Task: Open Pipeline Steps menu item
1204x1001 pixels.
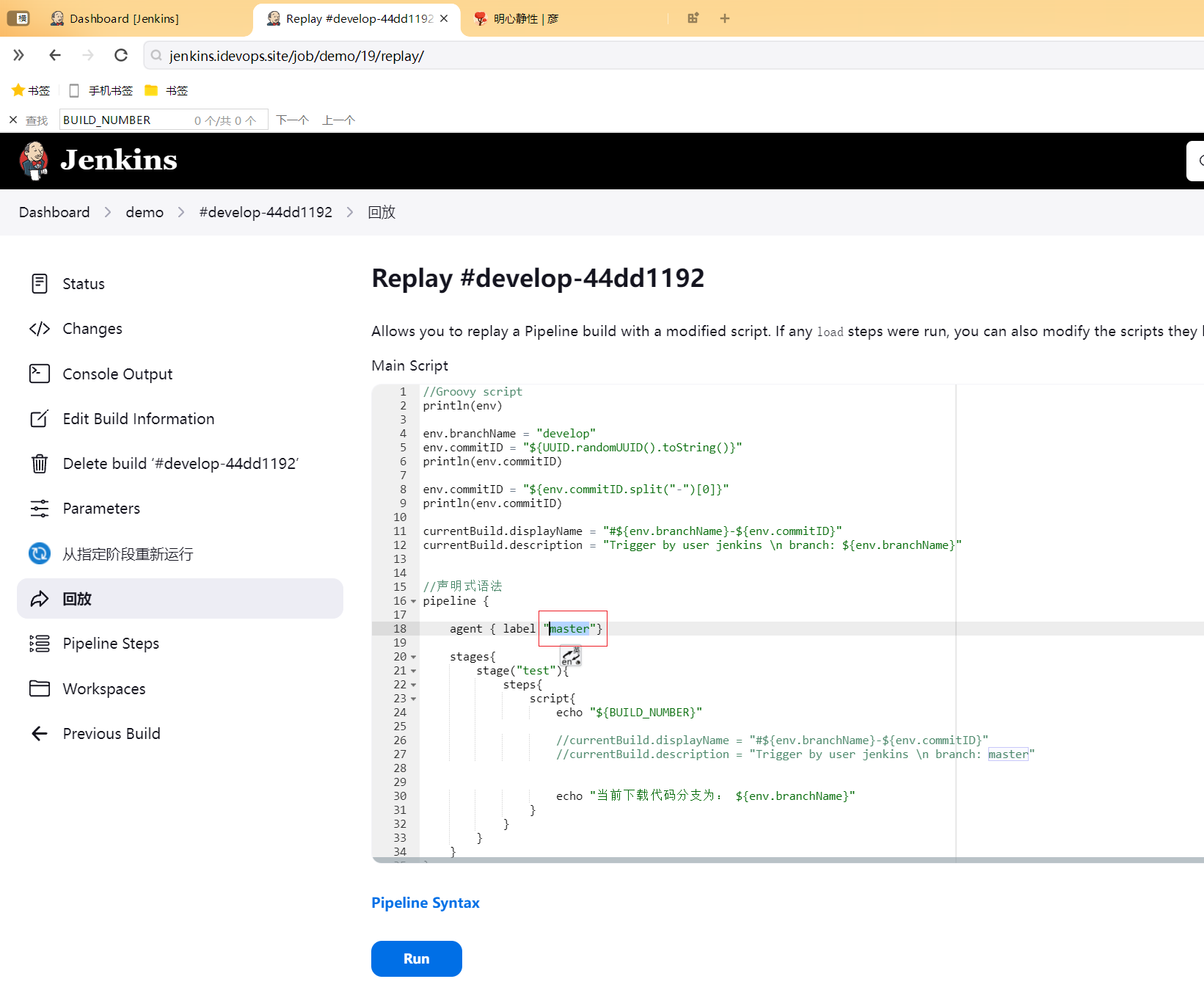Action: [111, 644]
